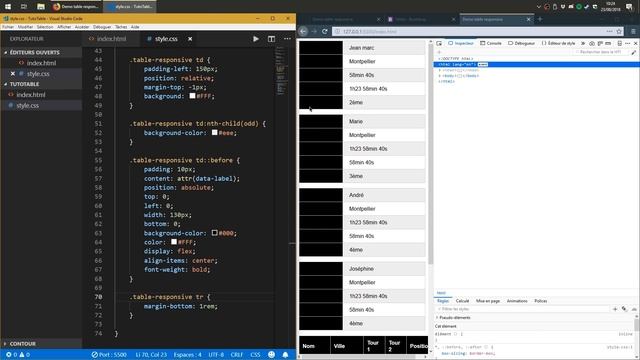The image size is (640, 360).
Task: Open the editor More Actions ellipsis
Action: point(287,39)
